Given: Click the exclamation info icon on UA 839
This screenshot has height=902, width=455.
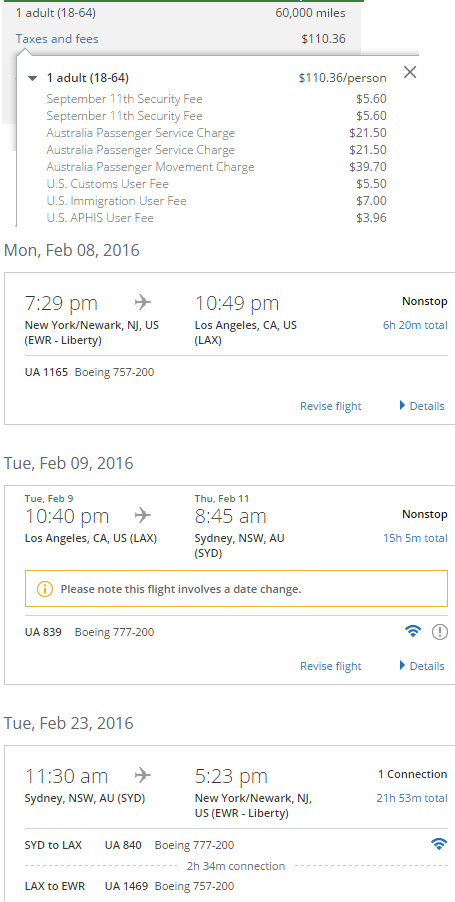Looking at the screenshot, I should click(439, 632).
